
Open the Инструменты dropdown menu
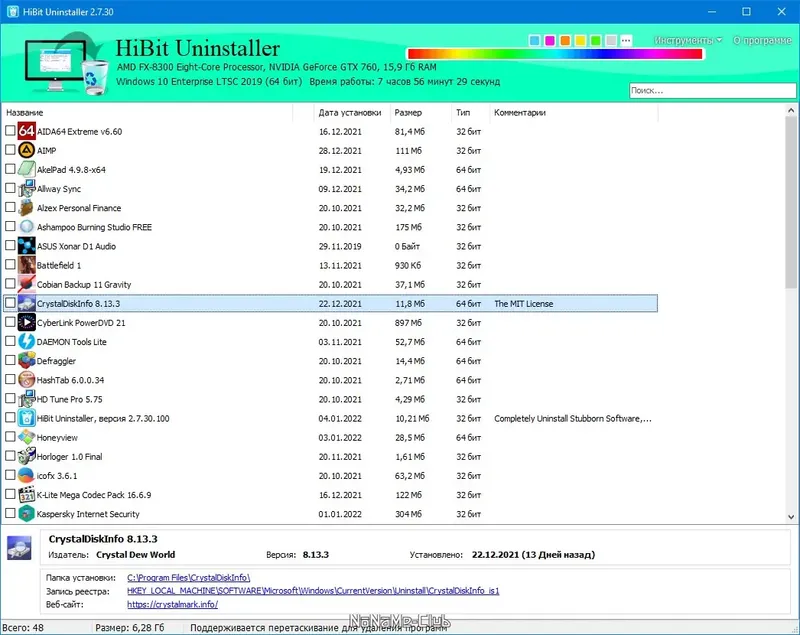[688, 40]
